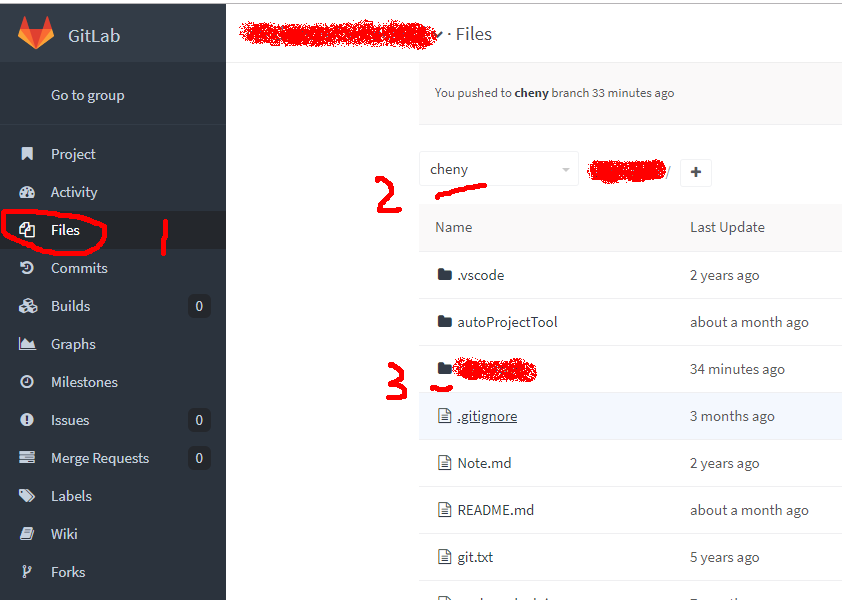Open Merge Requests in sidebar

(100, 458)
